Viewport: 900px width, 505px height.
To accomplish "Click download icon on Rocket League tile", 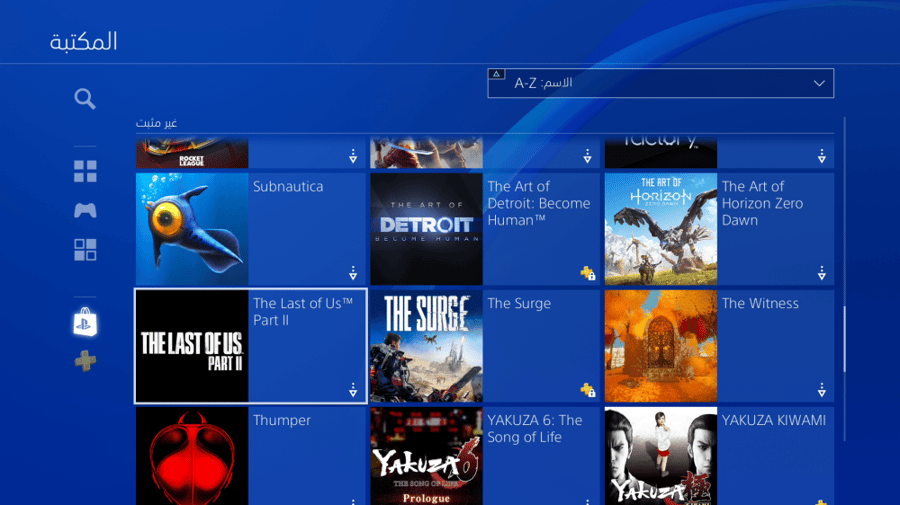I will click(353, 156).
